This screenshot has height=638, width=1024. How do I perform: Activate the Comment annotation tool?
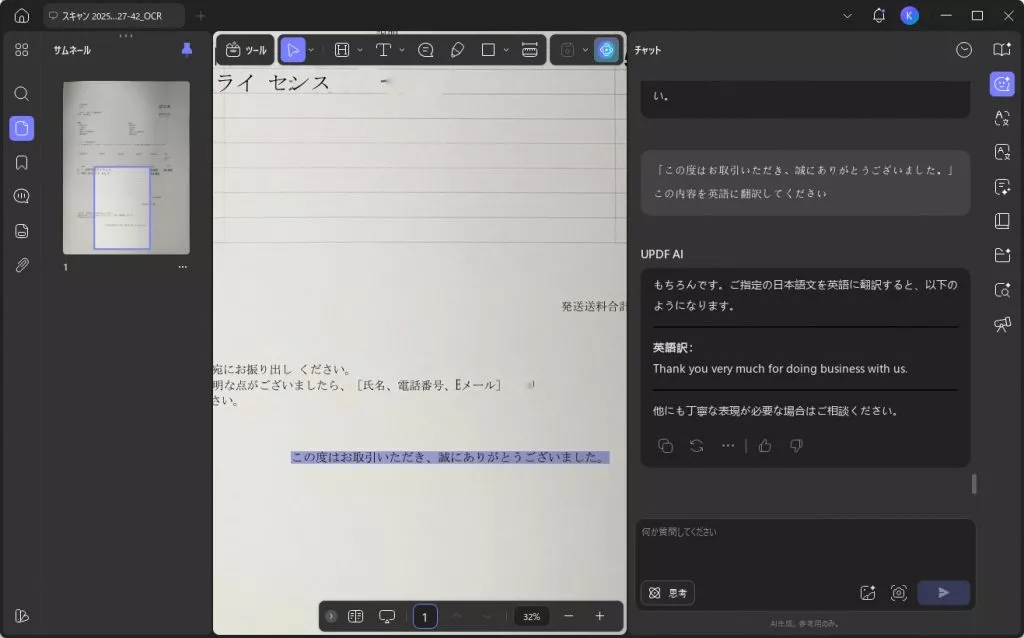[425, 49]
